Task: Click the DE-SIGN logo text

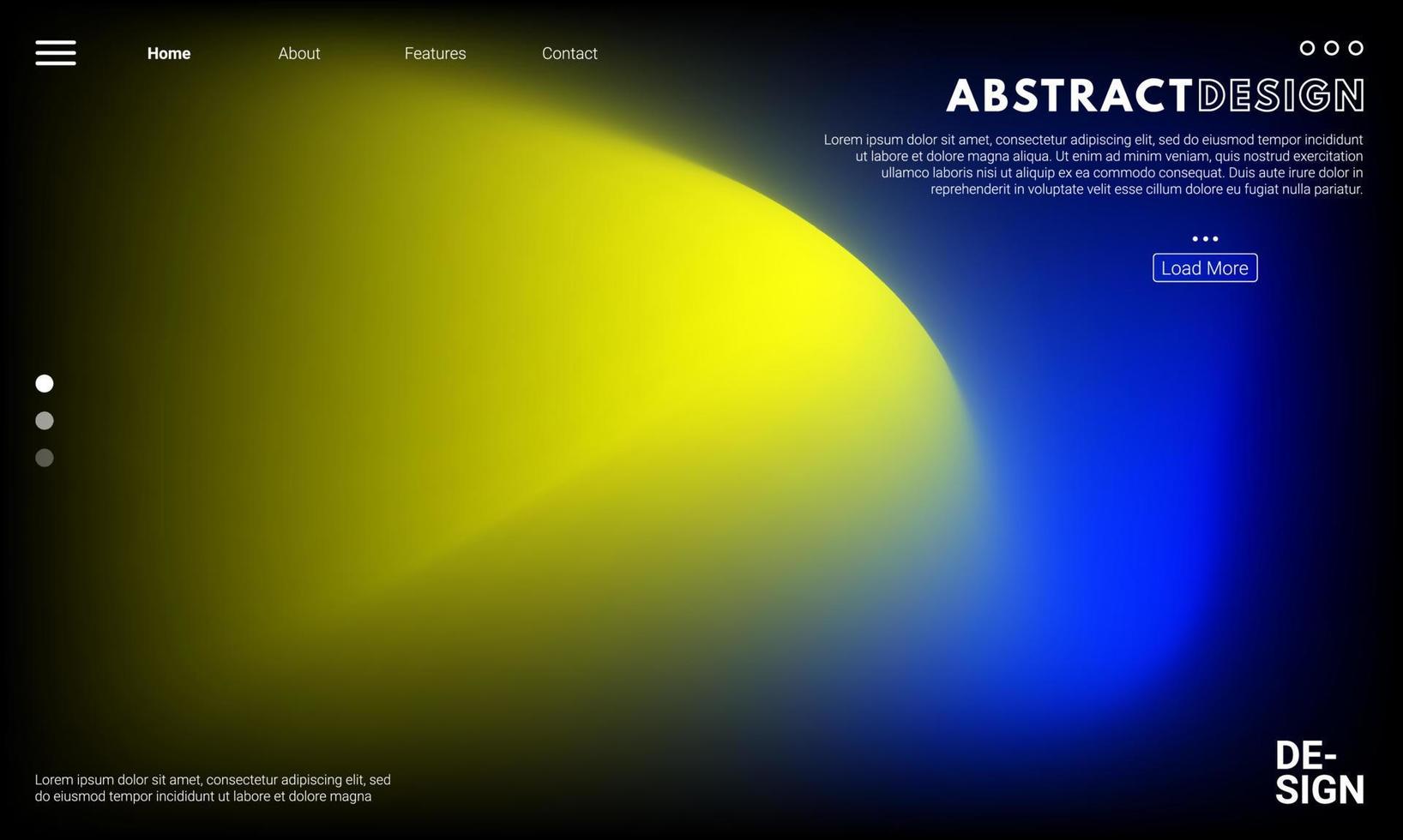Action: click(x=1319, y=772)
